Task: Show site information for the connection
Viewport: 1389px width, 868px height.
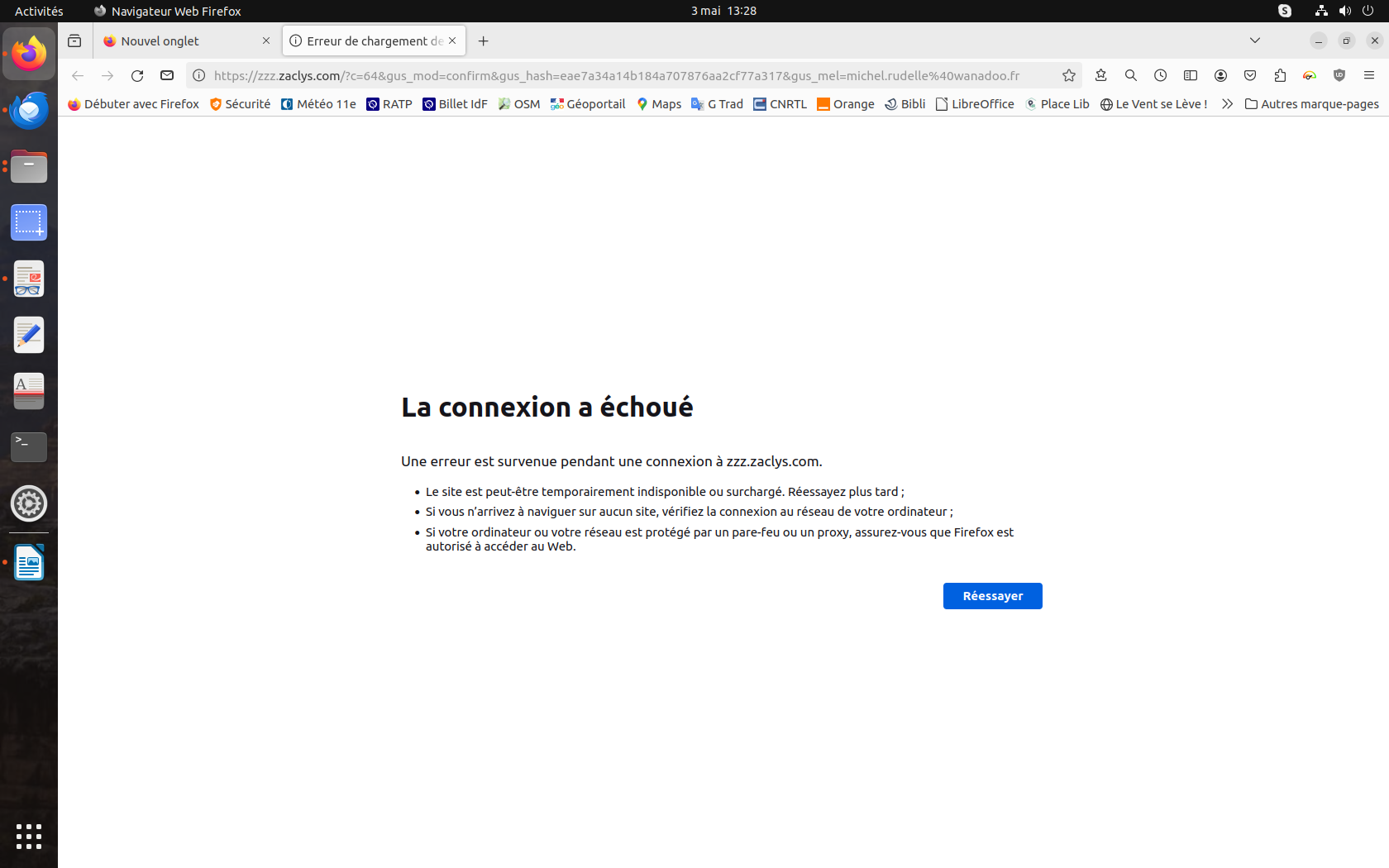Action: tap(199, 76)
